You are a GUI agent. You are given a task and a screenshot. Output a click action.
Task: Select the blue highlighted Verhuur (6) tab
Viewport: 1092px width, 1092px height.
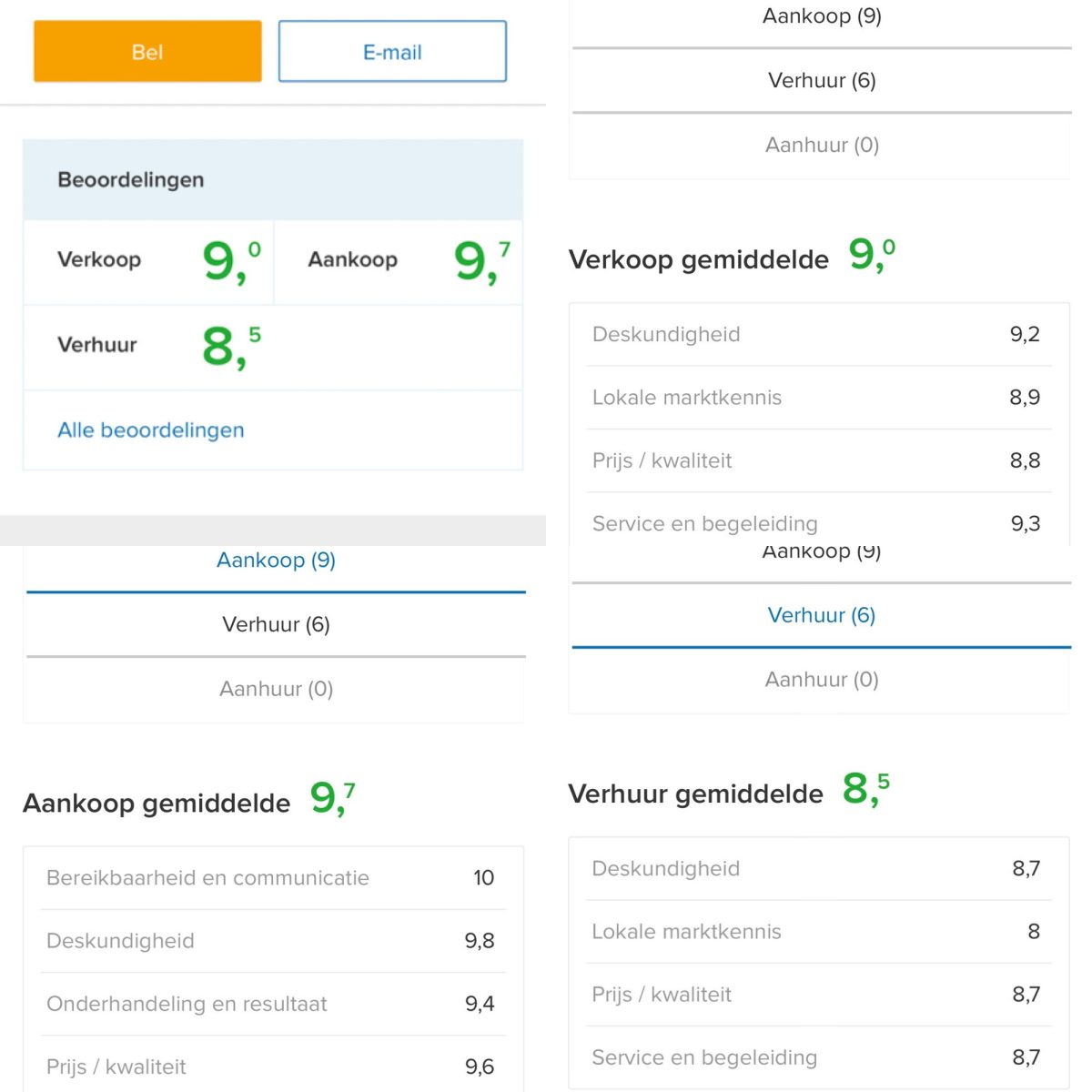821,616
